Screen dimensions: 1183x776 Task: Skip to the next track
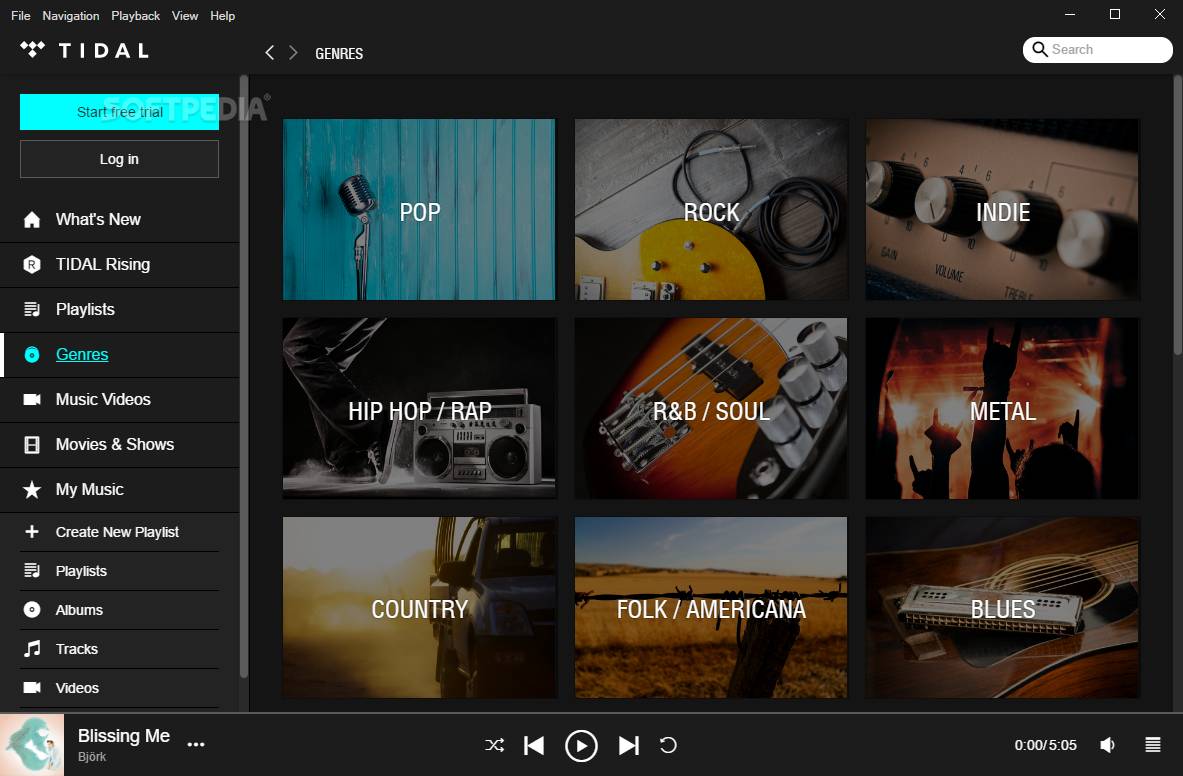(x=628, y=745)
